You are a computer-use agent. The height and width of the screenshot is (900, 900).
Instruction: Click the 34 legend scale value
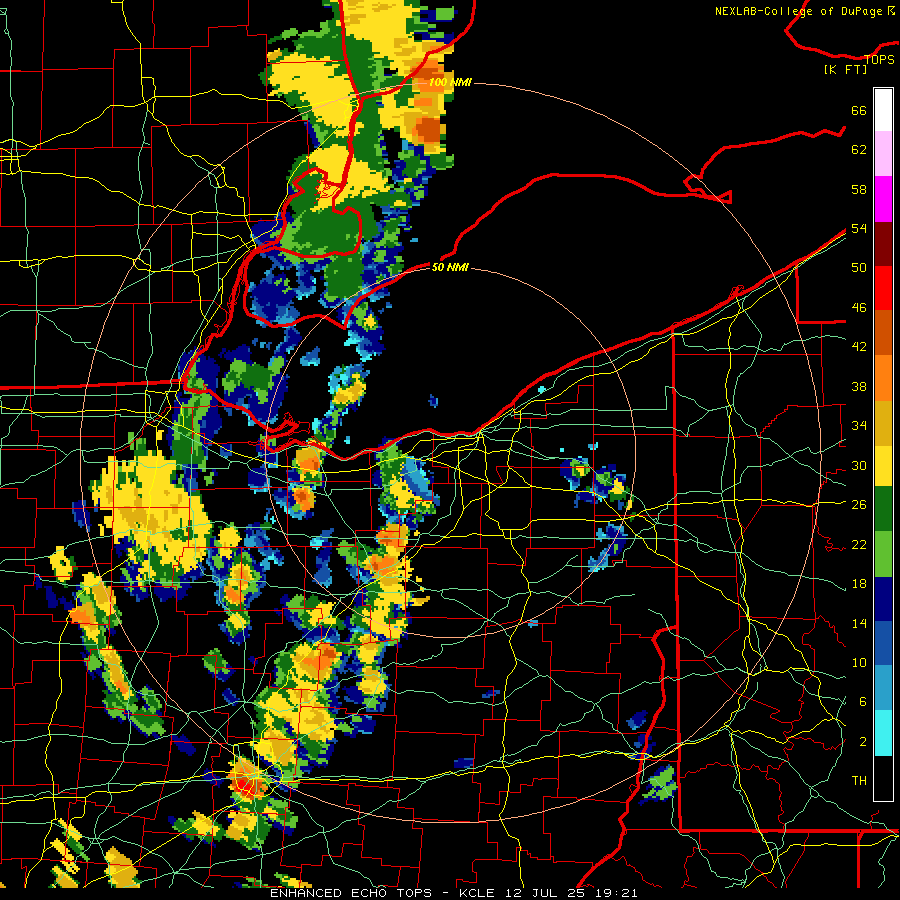click(x=859, y=425)
